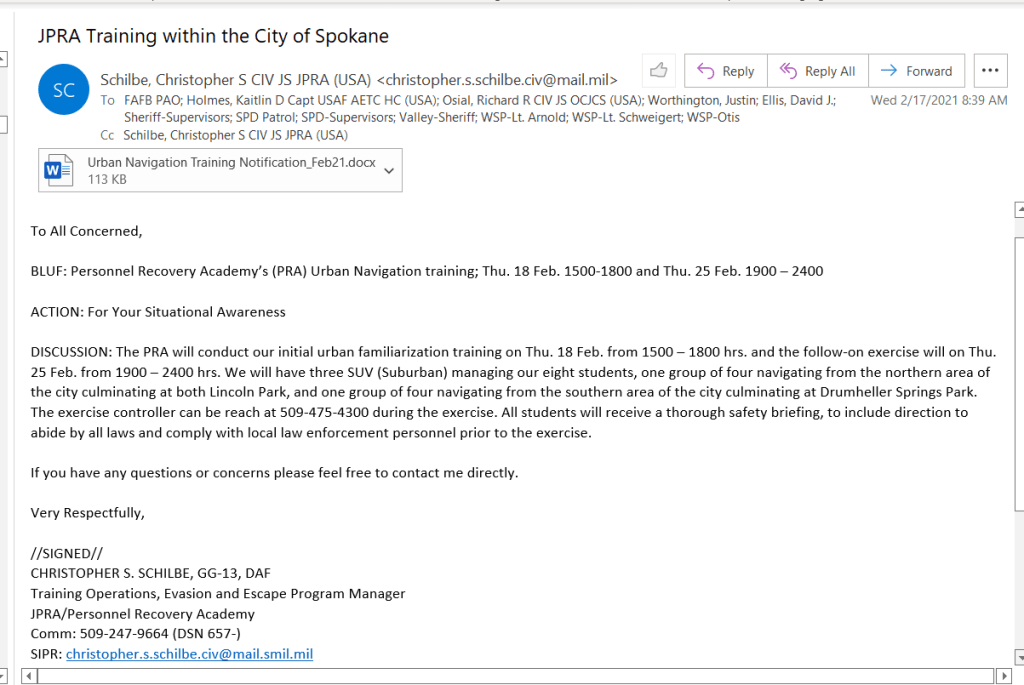Image resolution: width=1024 pixels, height=685 pixels.
Task: Reply to the JPRA Training email
Action: [726, 71]
